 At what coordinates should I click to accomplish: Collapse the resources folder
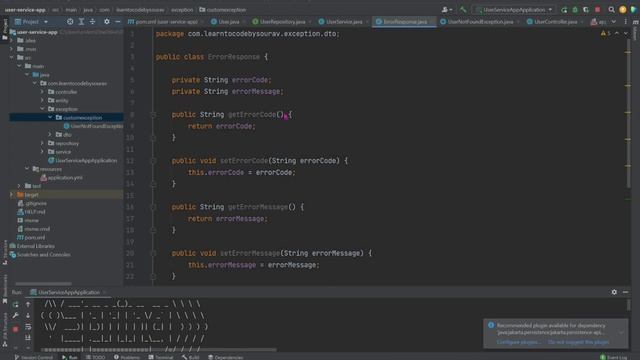point(27,169)
